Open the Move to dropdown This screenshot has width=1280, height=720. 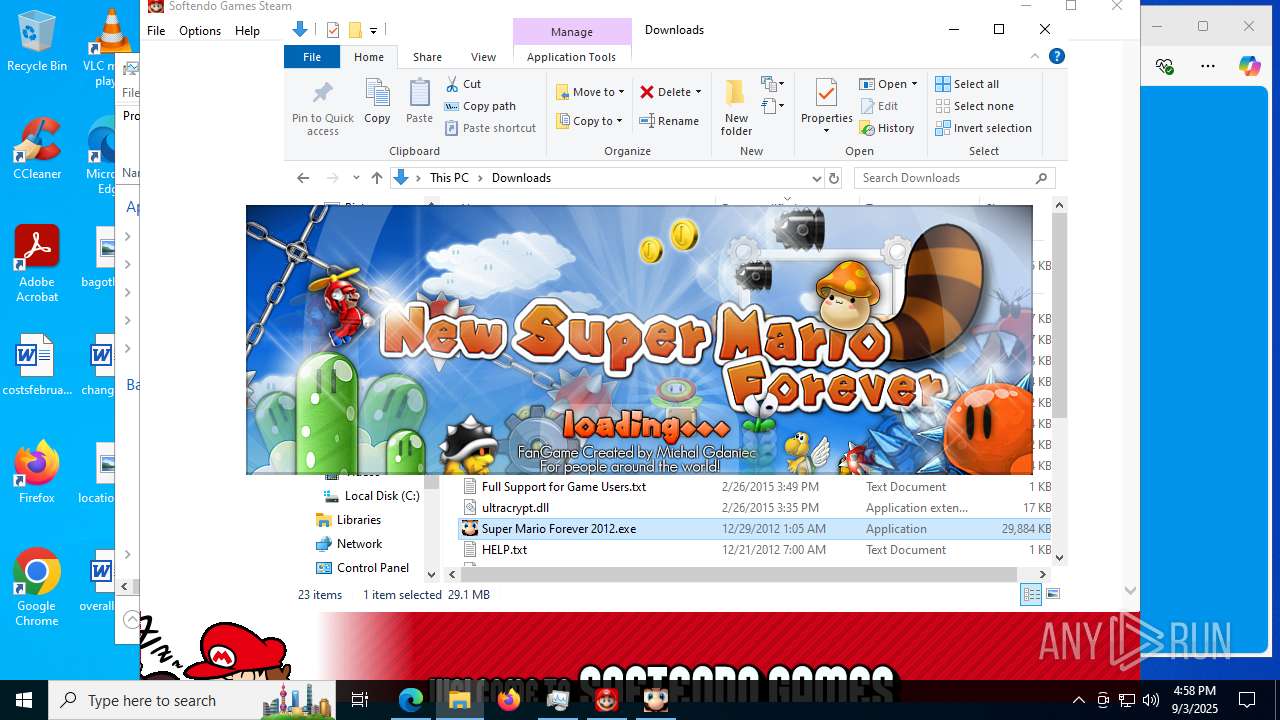click(x=590, y=92)
